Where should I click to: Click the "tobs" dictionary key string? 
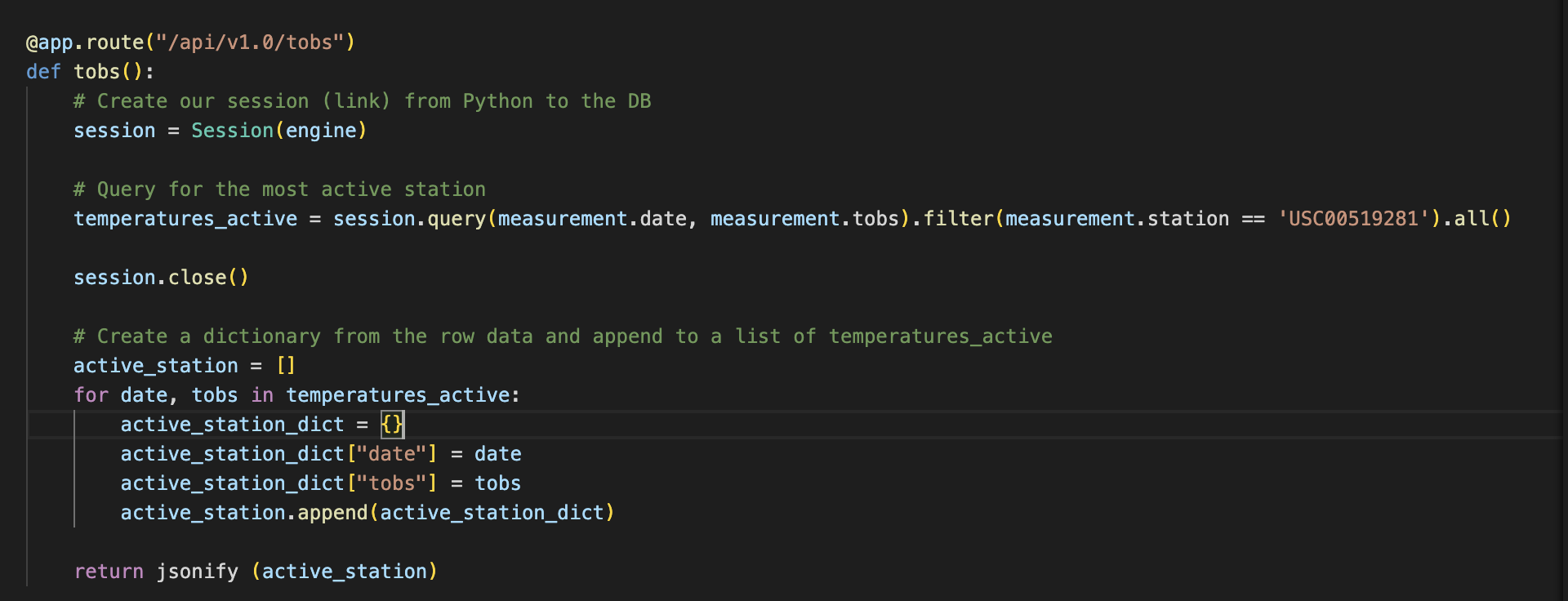[392, 483]
